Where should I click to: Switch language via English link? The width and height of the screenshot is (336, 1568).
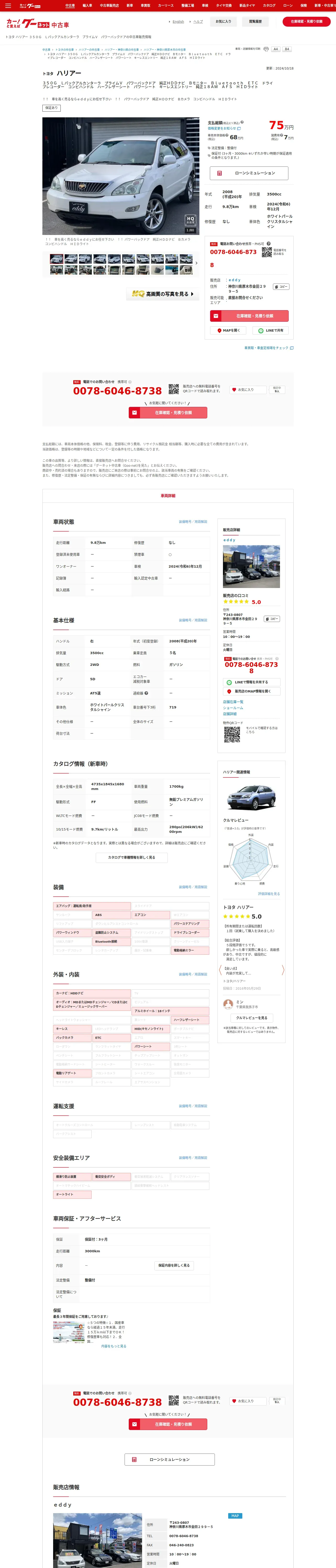(x=178, y=21)
